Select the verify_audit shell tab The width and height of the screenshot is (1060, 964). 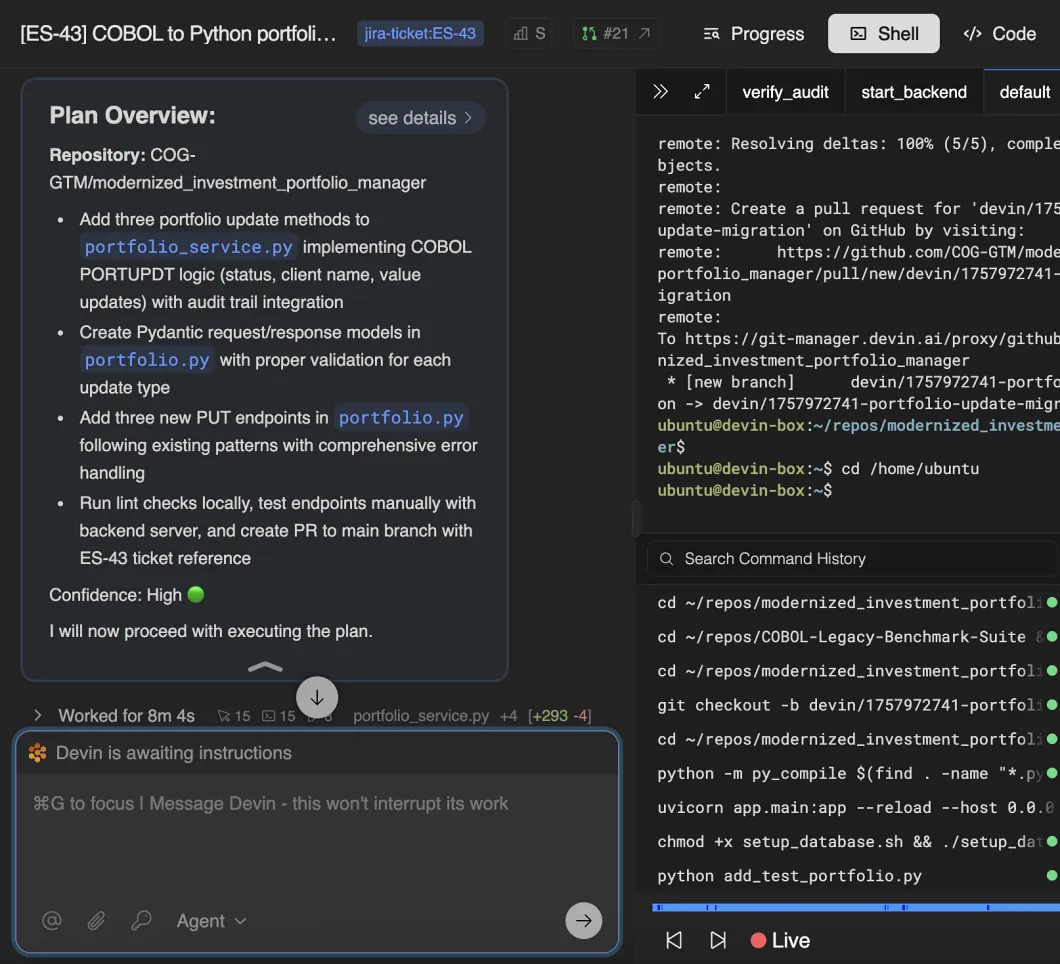[x=785, y=92]
